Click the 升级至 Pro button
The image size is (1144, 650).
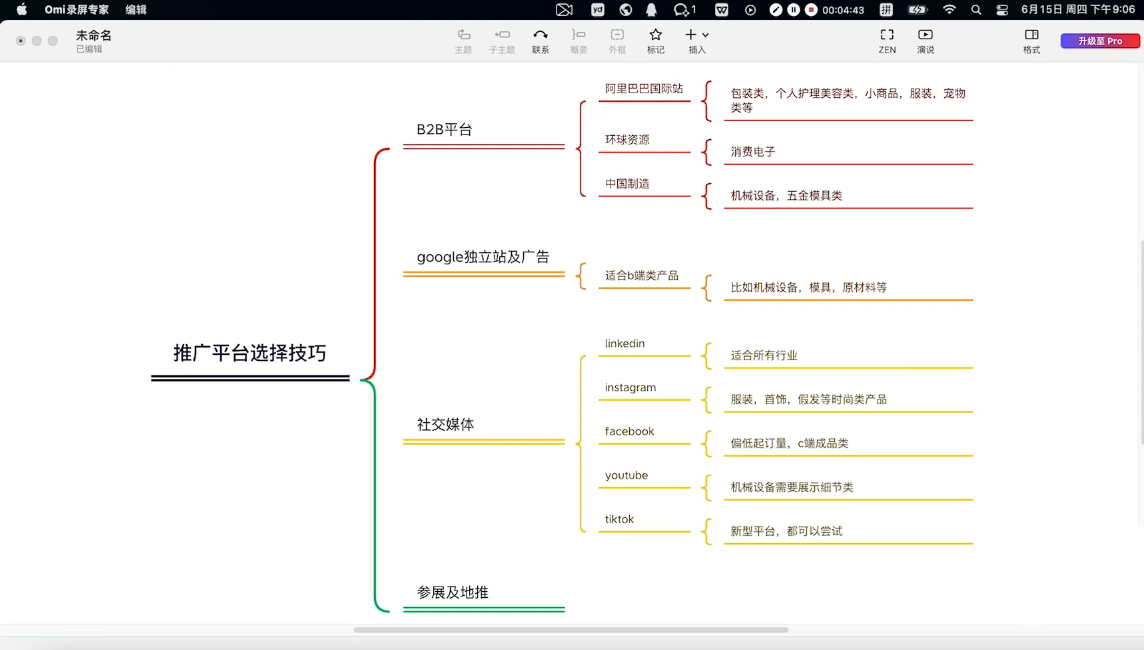[1100, 41]
